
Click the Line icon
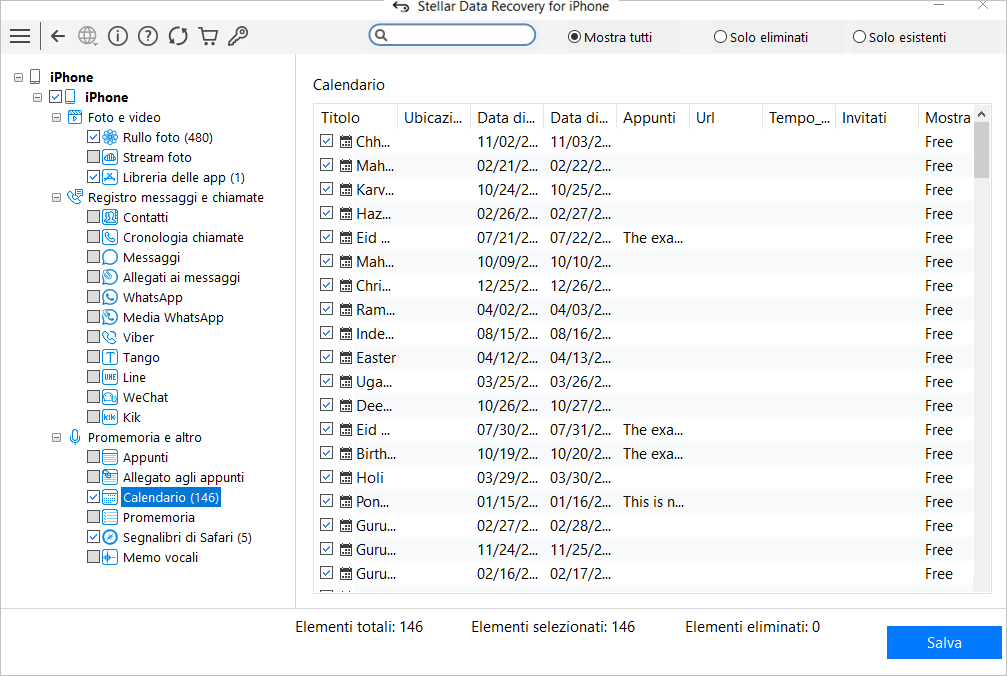coord(110,377)
